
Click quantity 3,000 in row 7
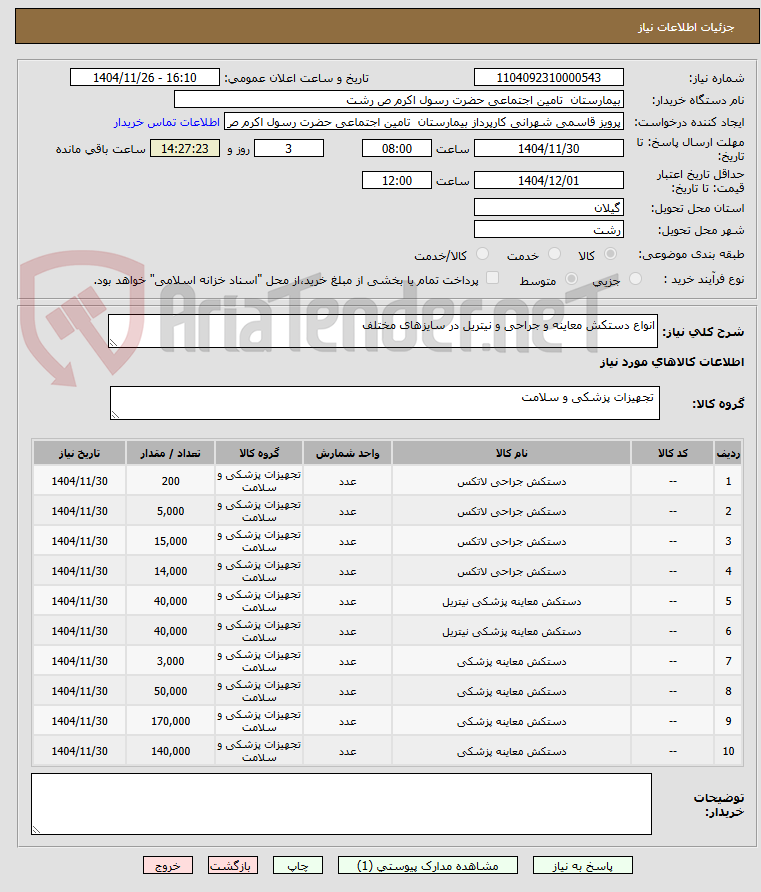[171, 661]
